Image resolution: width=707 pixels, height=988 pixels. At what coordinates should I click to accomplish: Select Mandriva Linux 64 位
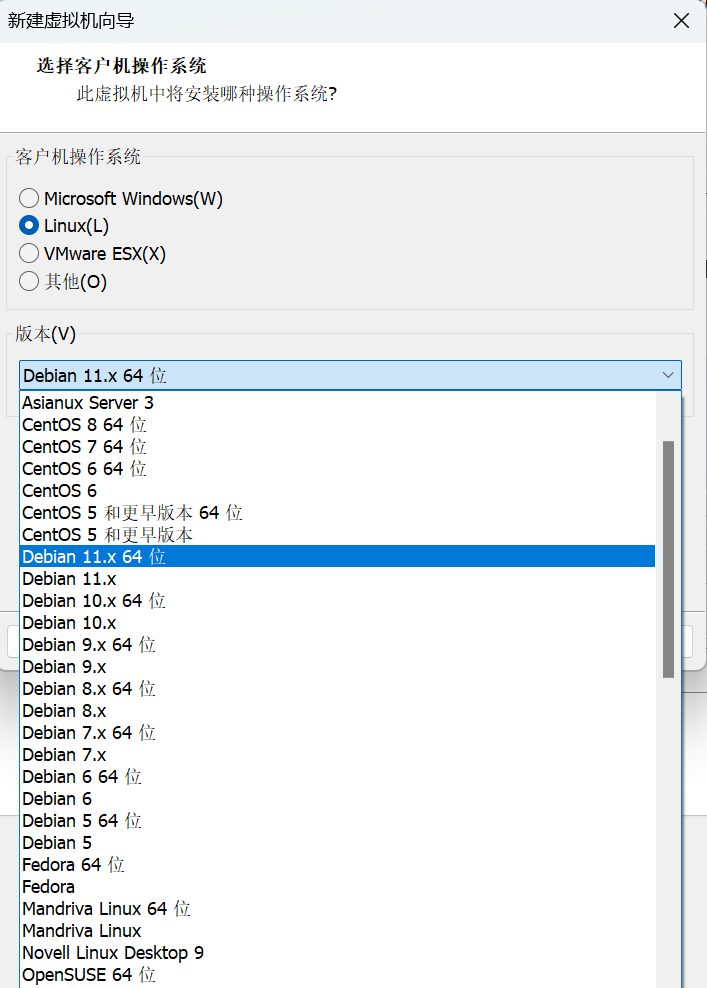(x=338, y=909)
